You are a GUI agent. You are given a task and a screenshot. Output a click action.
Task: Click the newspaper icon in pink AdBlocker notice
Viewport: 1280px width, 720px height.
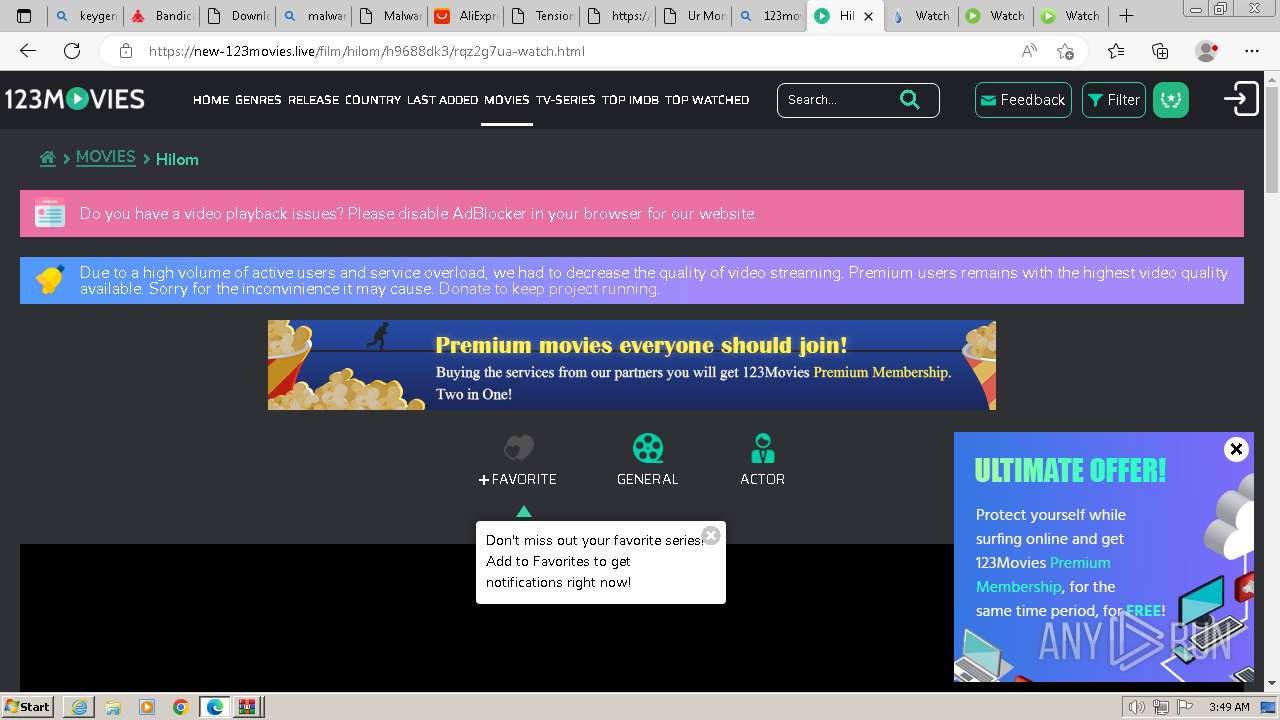(50, 214)
